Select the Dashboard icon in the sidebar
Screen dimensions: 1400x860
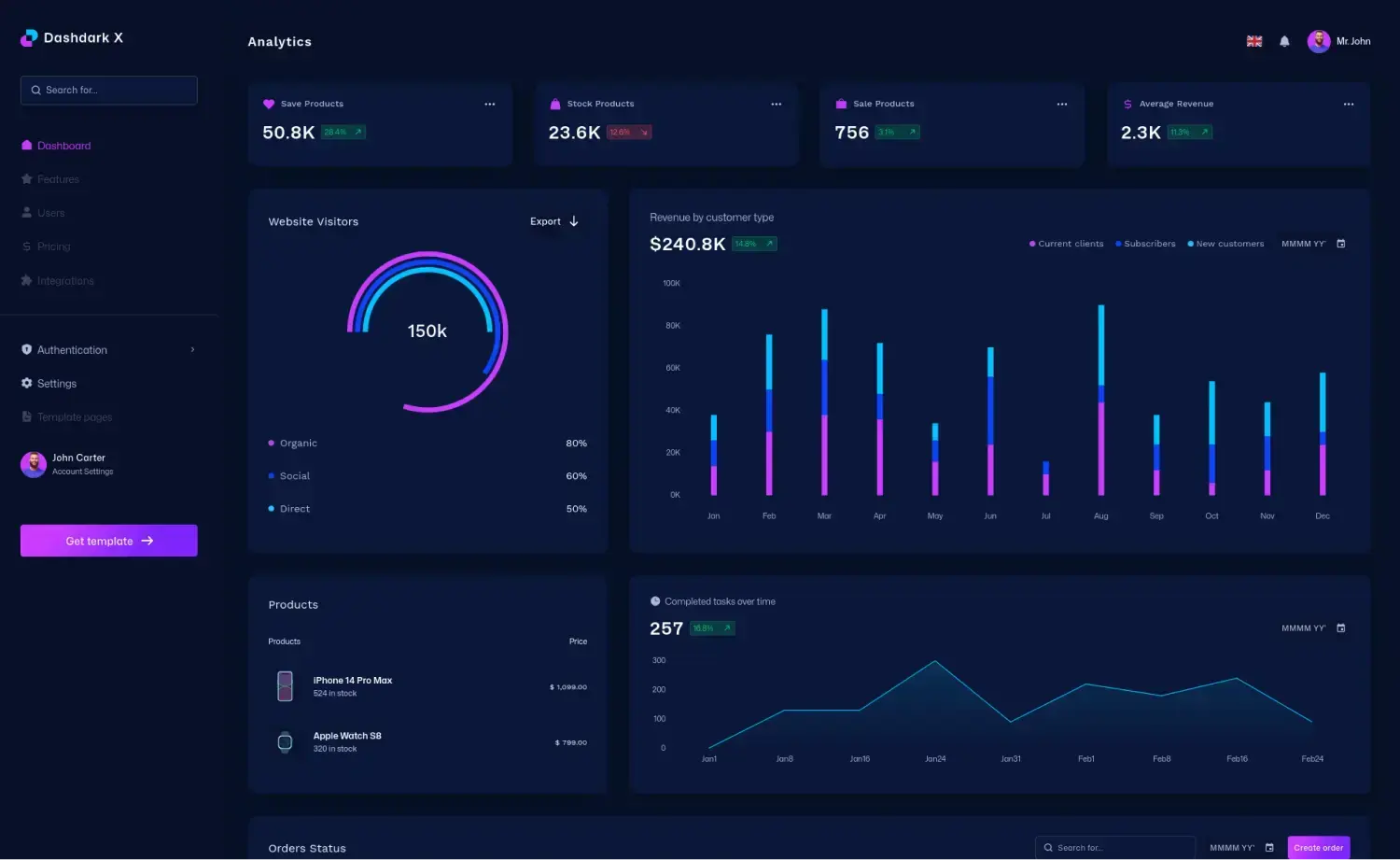click(26, 146)
